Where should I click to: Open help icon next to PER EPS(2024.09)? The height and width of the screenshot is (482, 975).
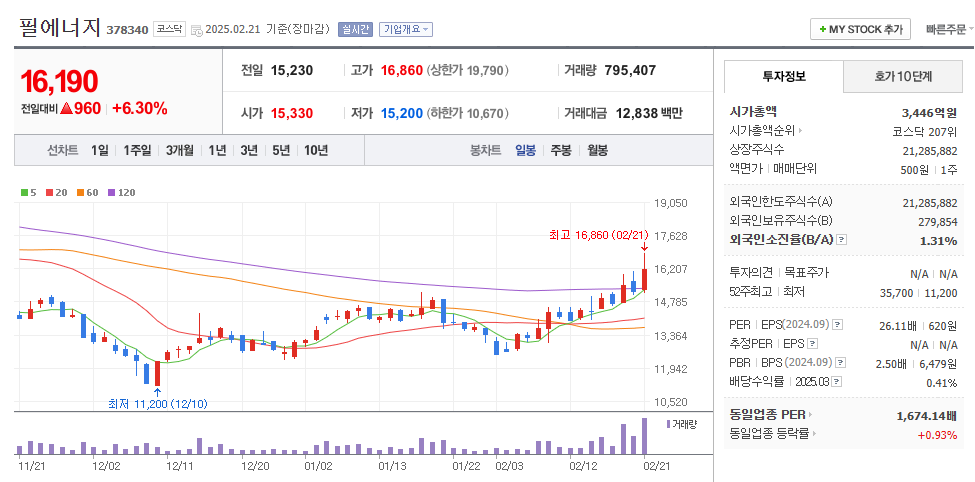coord(838,325)
